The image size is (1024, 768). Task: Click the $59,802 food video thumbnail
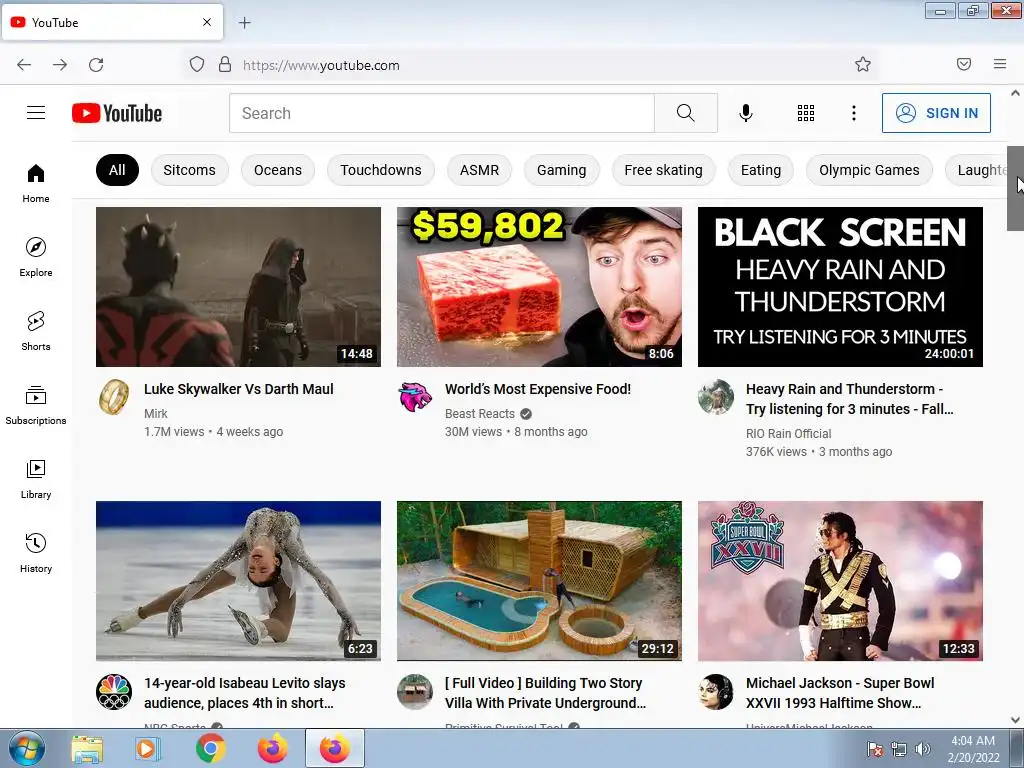(x=539, y=287)
